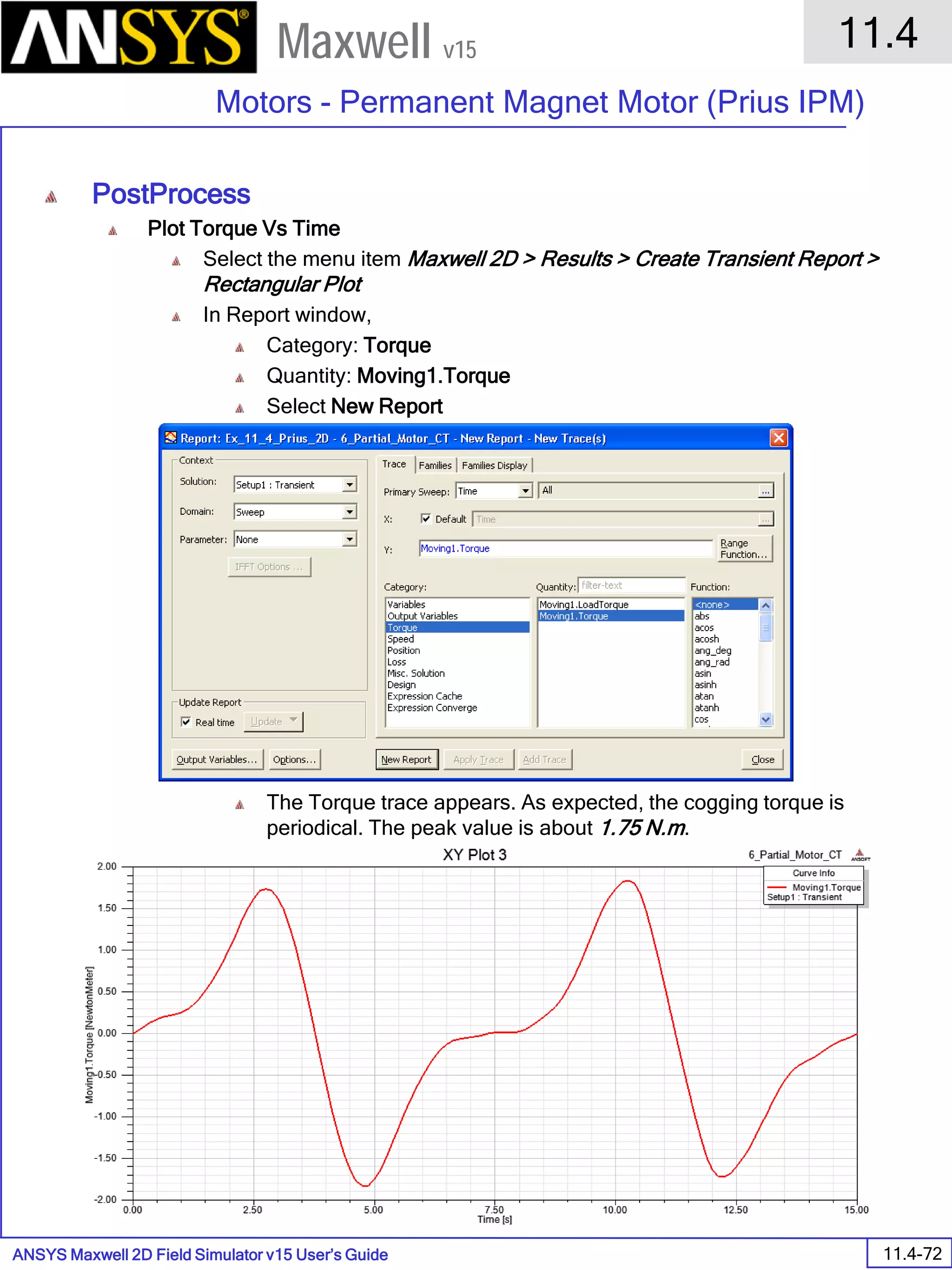Switch to the Families tab

click(435, 465)
